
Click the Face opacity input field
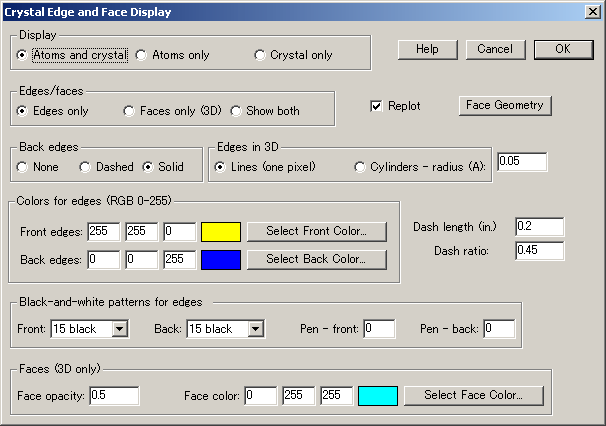pos(113,395)
